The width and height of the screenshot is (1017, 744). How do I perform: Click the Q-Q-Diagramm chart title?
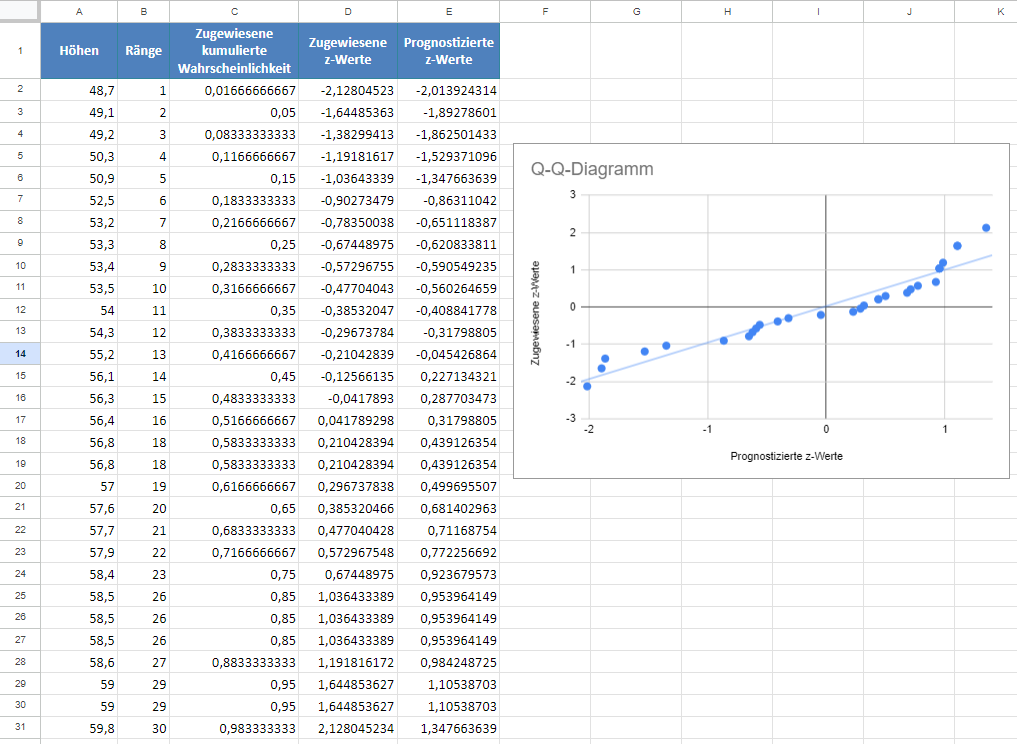tap(592, 169)
